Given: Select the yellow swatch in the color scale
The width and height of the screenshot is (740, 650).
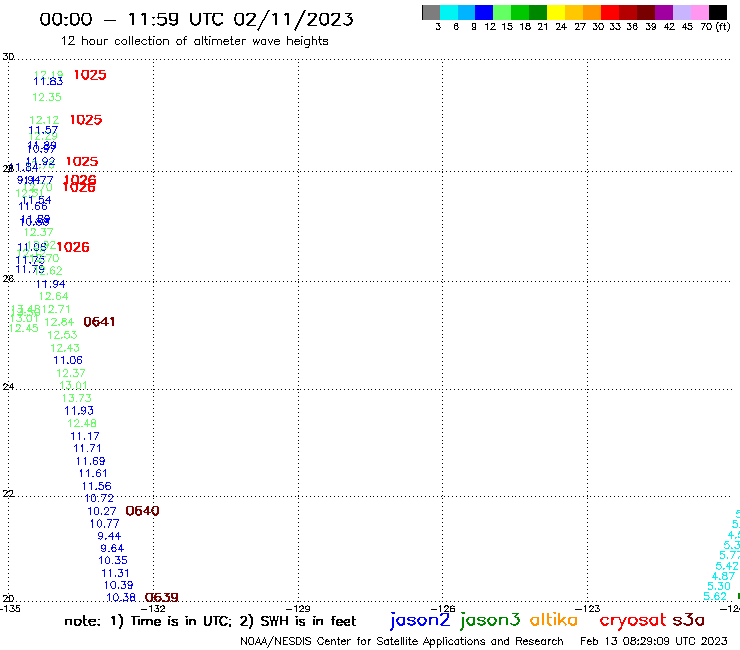Looking at the screenshot, I should 556,12.
